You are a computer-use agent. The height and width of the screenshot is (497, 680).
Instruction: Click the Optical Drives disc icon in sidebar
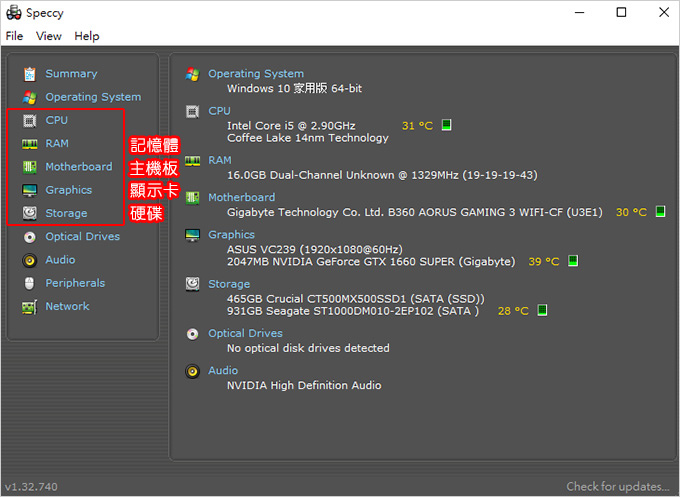coord(29,237)
